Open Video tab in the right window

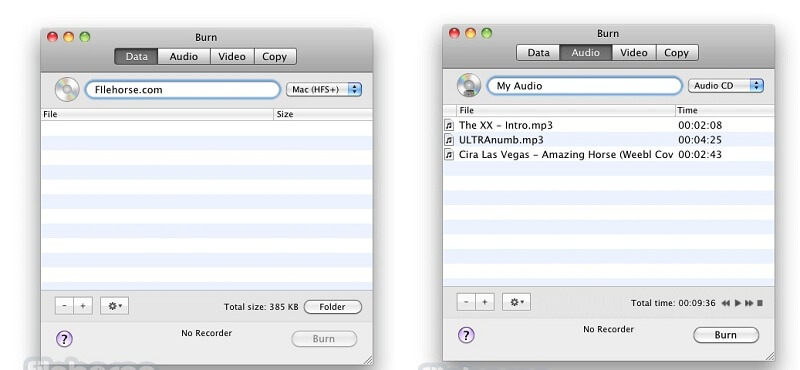[x=634, y=53]
